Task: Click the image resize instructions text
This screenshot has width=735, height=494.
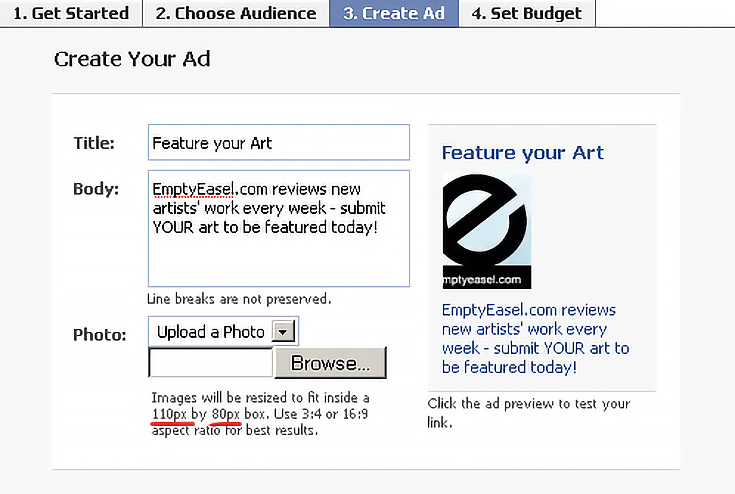Action: coord(260,414)
